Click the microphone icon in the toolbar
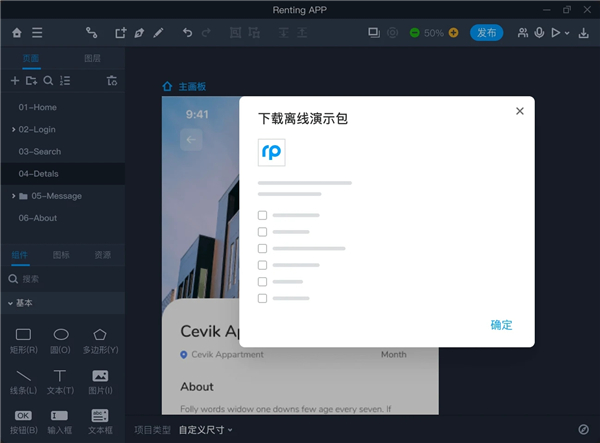Image resolution: width=600 pixels, height=443 pixels. [540, 33]
